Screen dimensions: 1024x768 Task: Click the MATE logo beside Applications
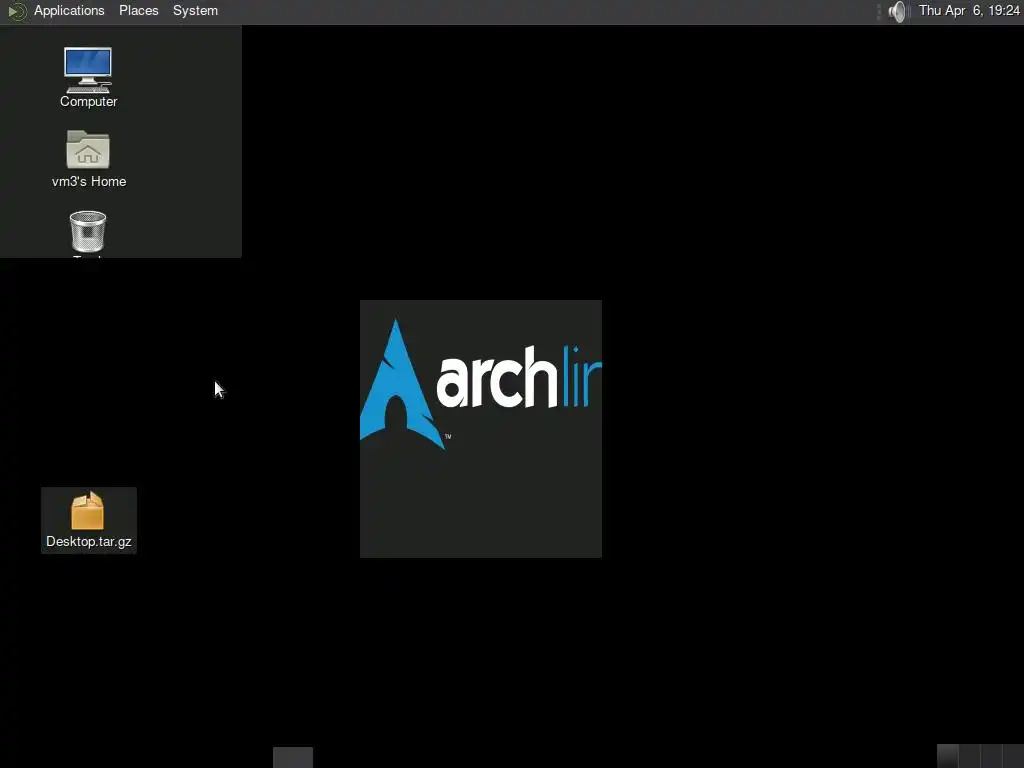coord(17,11)
